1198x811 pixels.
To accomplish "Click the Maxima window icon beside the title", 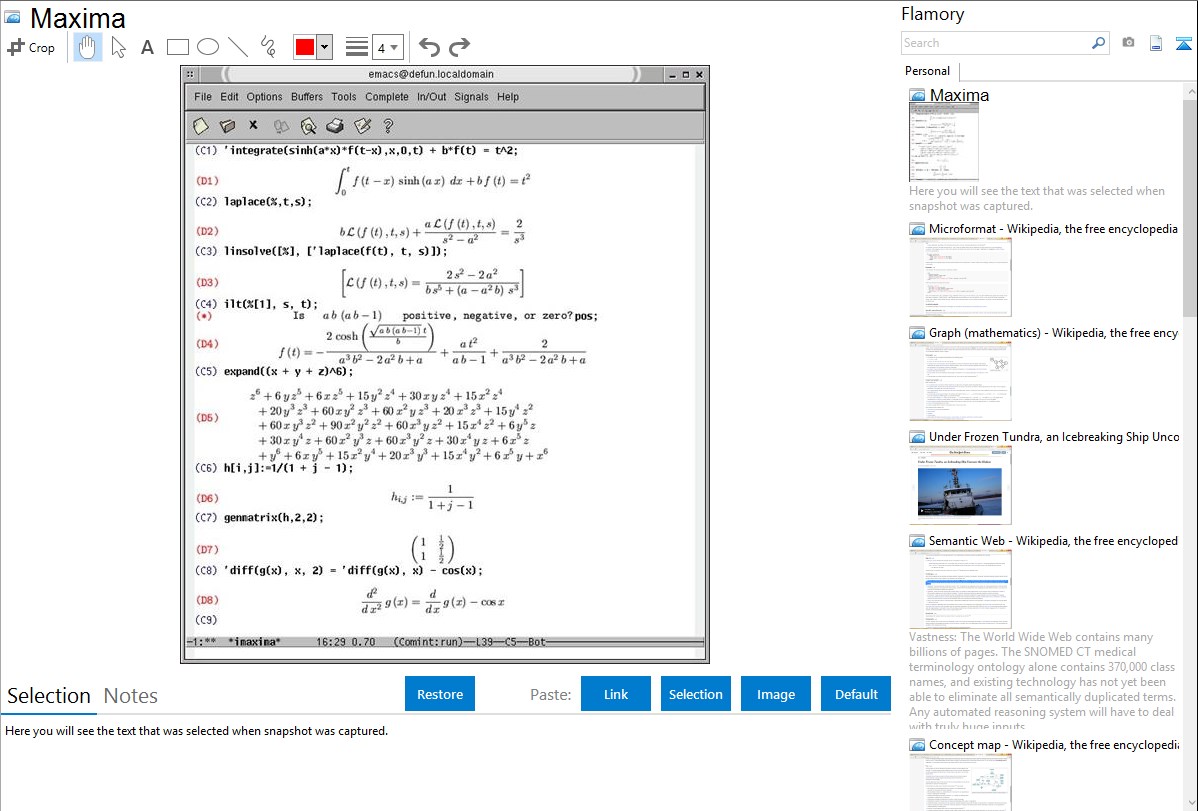I will click(12, 17).
